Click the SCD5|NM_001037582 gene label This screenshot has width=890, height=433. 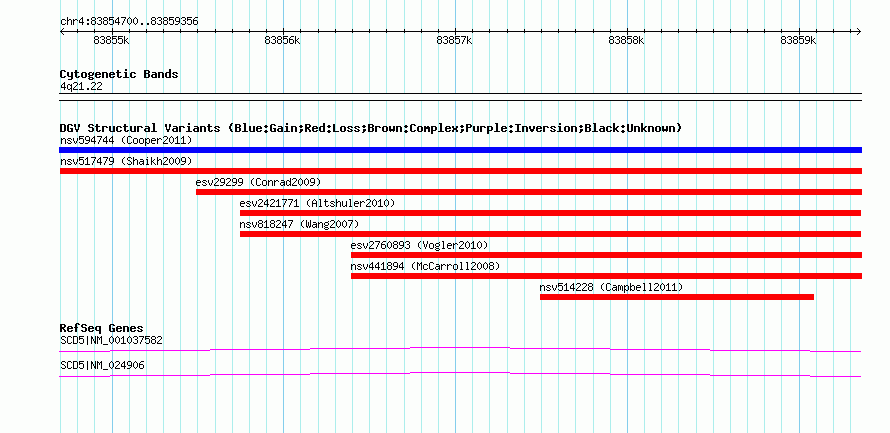[111, 340]
